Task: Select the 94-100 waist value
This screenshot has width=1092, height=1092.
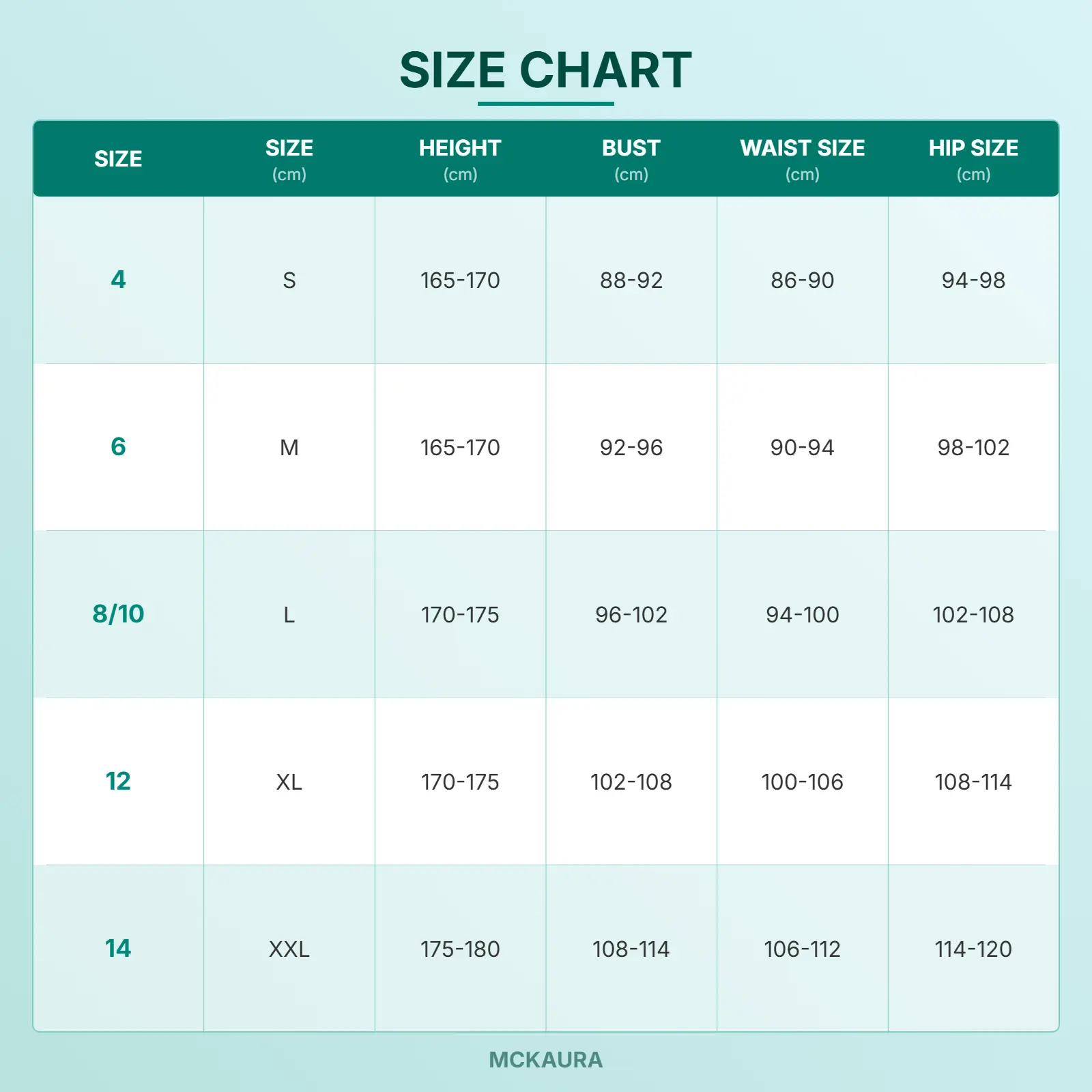Action: (802, 614)
